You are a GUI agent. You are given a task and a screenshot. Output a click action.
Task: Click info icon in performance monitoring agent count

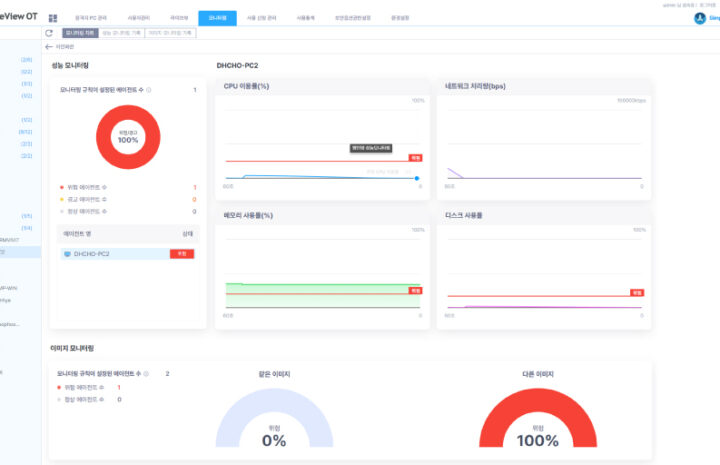click(149, 90)
